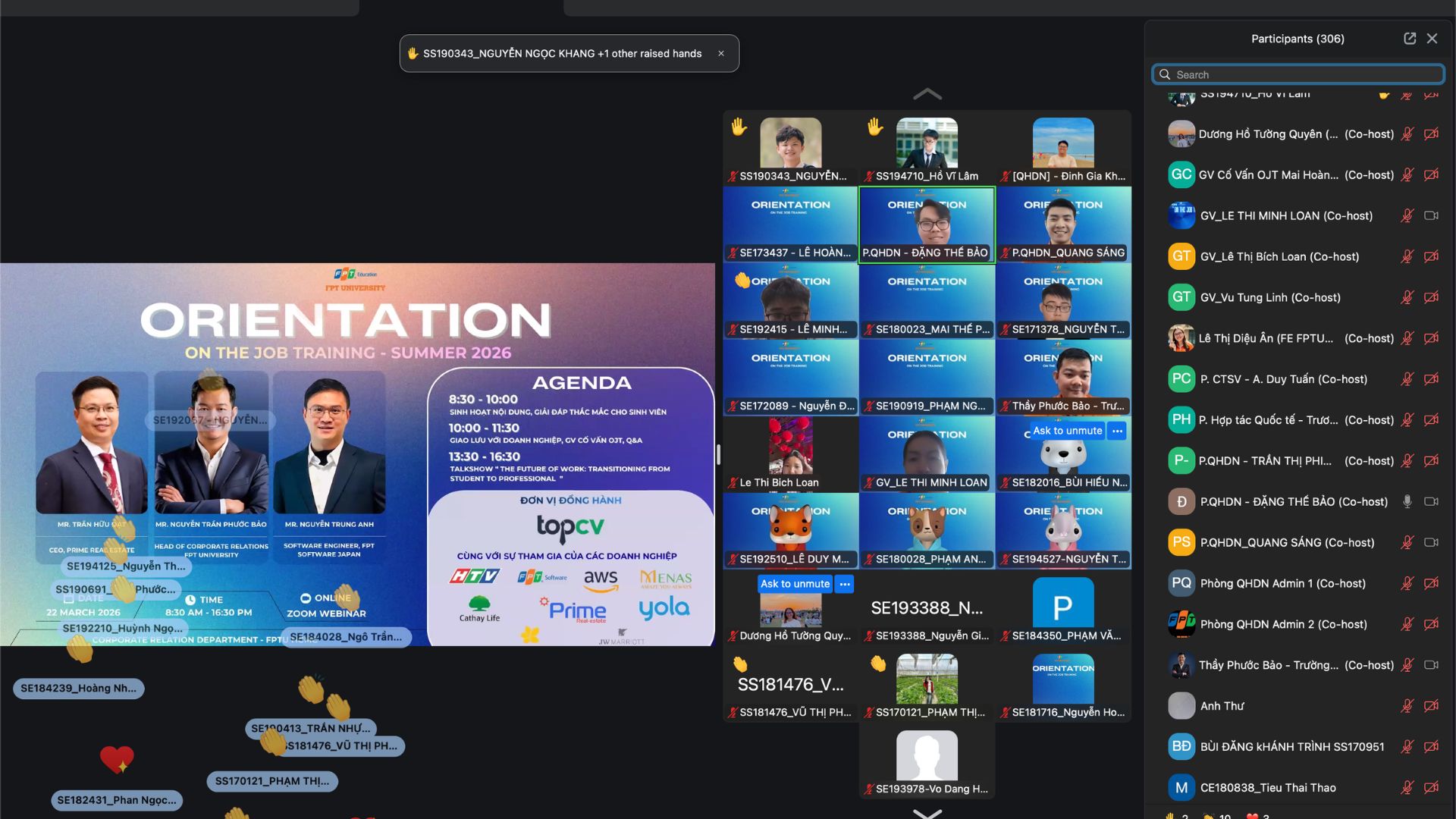Click camera icon for Thầy Phước Bảo in list
Image resolution: width=1456 pixels, height=819 pixels.
pos(1431,665)
